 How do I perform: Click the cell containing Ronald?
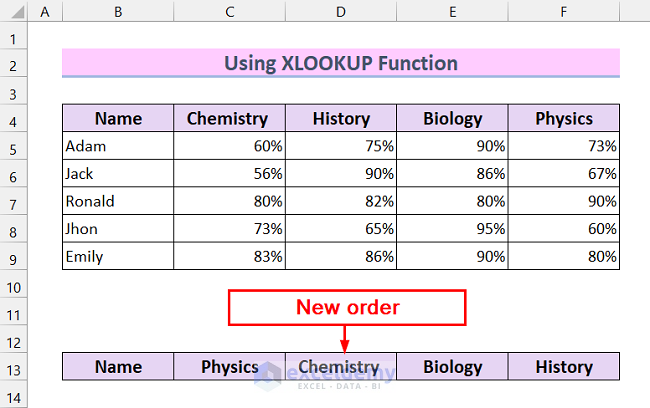click(x=117, y=201)
